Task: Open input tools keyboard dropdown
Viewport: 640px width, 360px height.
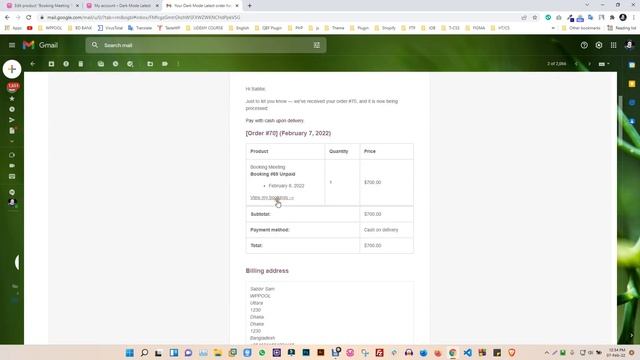Action: coord(604,64)
